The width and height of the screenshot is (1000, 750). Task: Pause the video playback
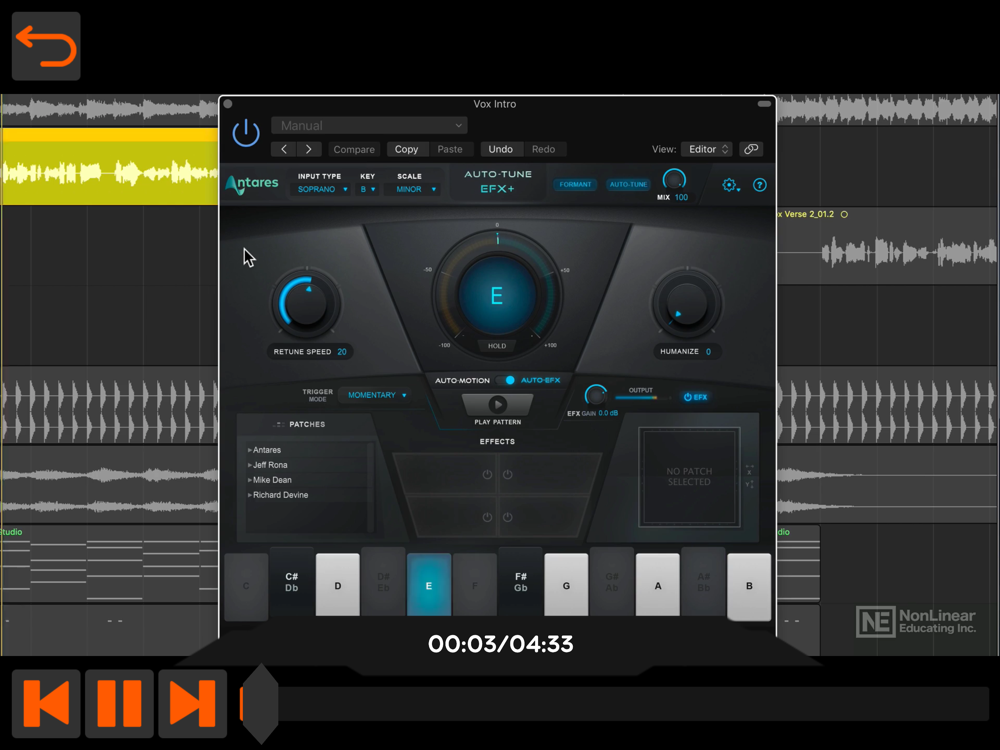tap(119, 703)
